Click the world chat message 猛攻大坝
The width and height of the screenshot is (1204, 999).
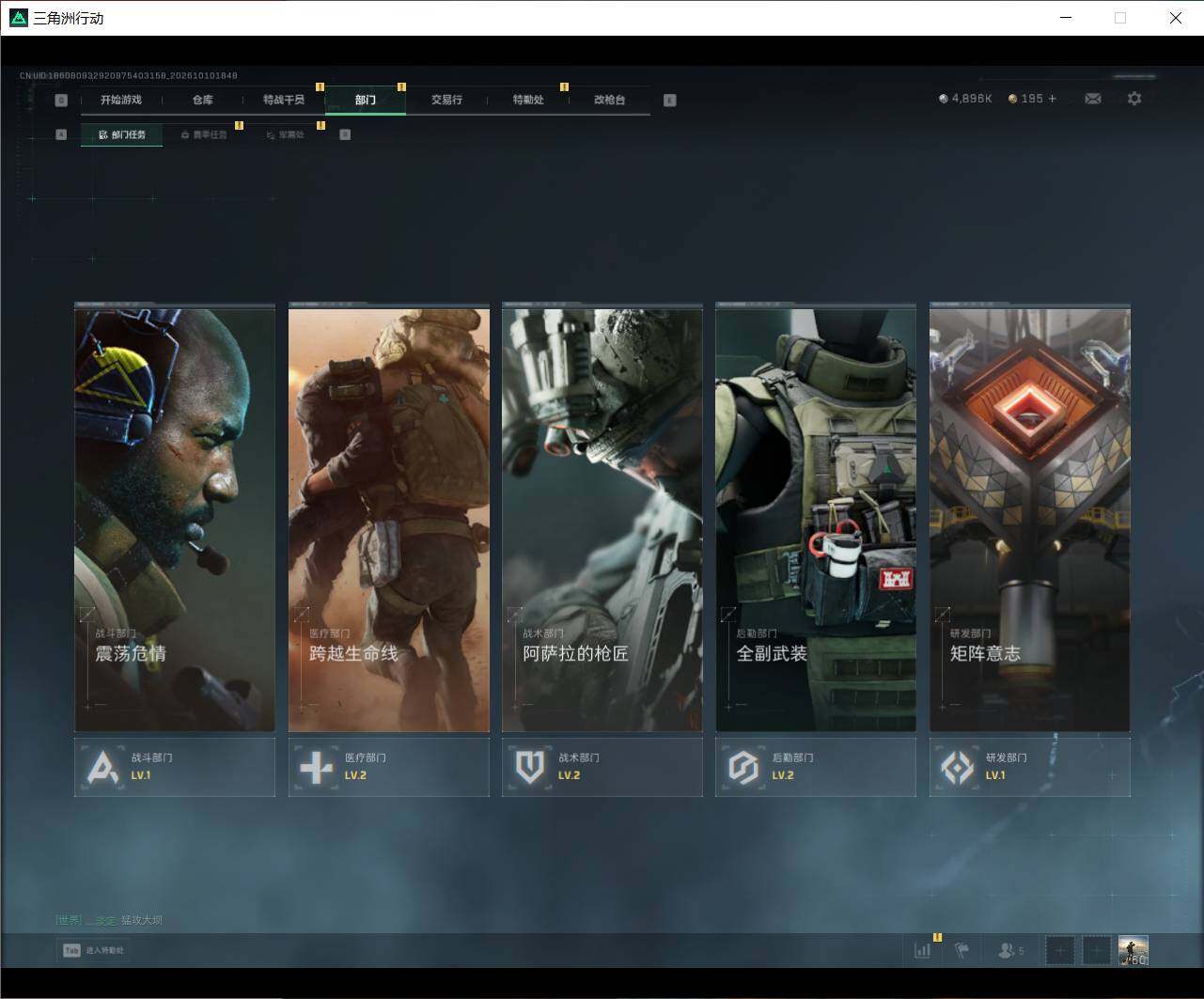click(x=141, y=920)
